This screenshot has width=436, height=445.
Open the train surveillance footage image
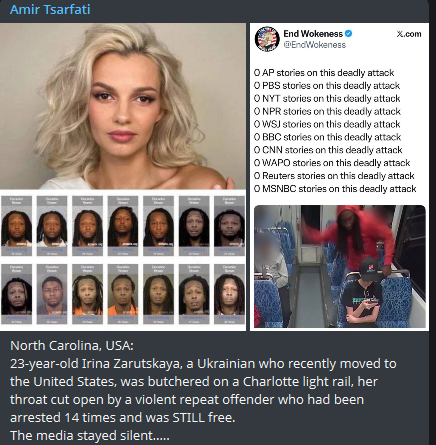[340, 266]
